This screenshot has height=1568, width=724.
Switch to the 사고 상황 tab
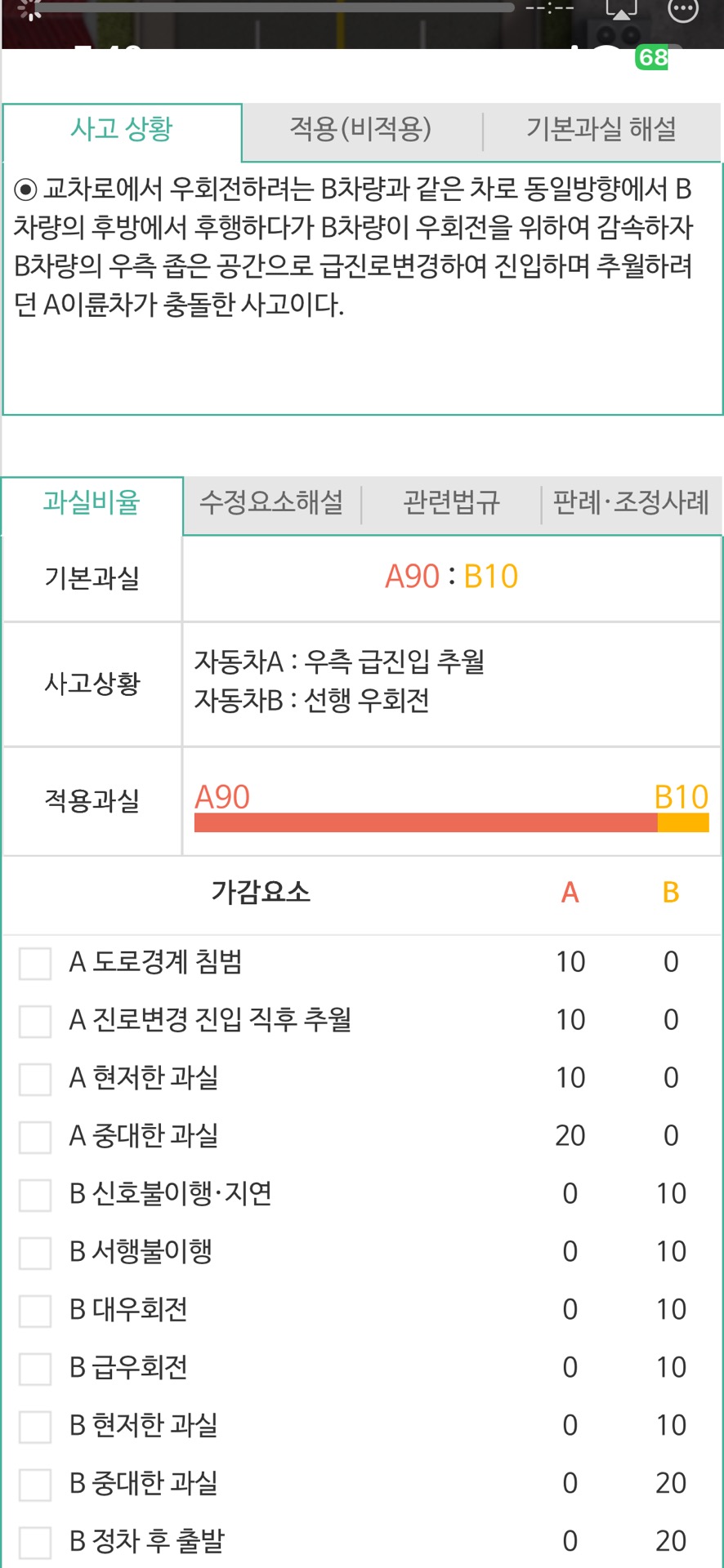(x=122, y=130)
